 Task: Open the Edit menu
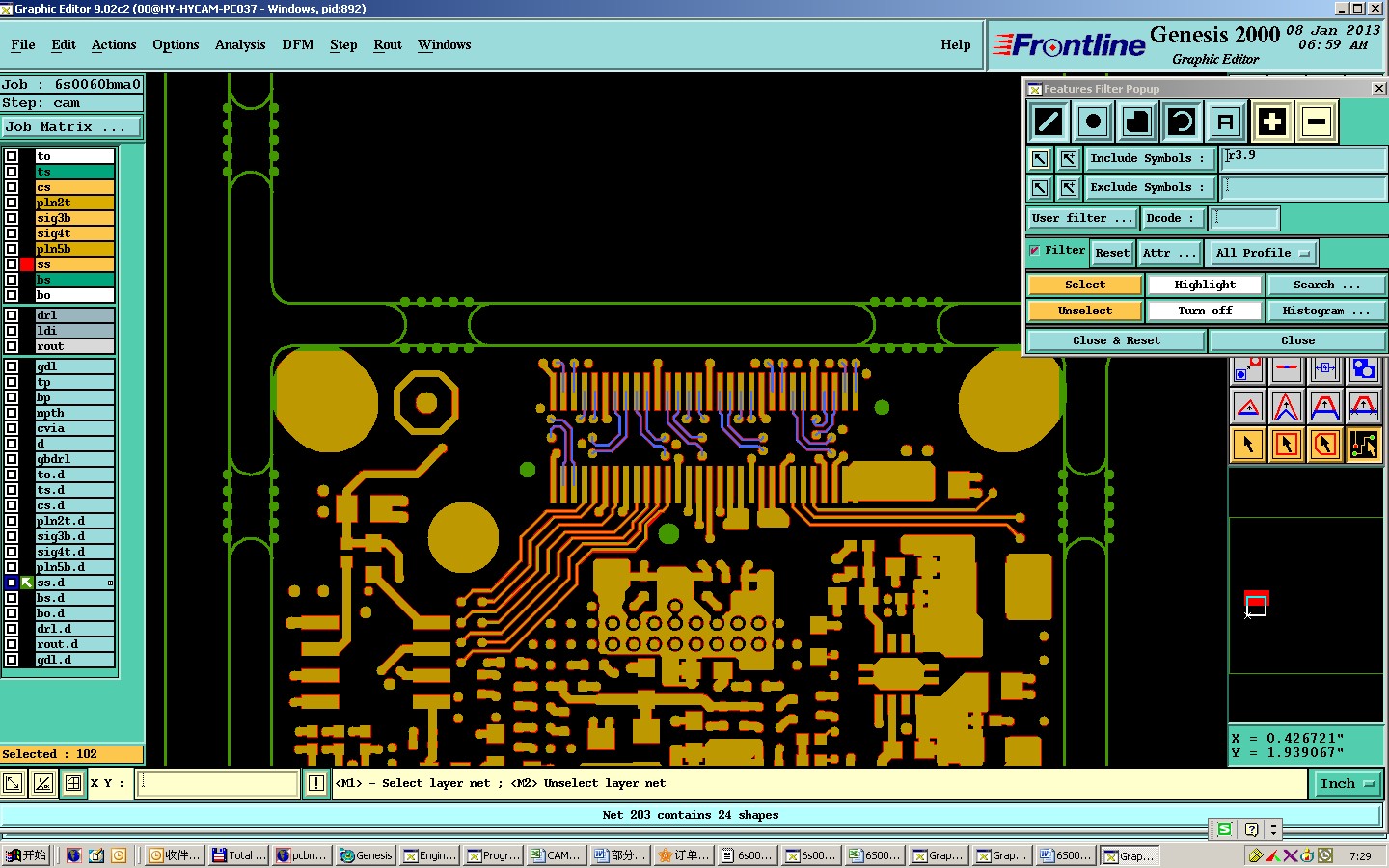(x=64, y=44)
